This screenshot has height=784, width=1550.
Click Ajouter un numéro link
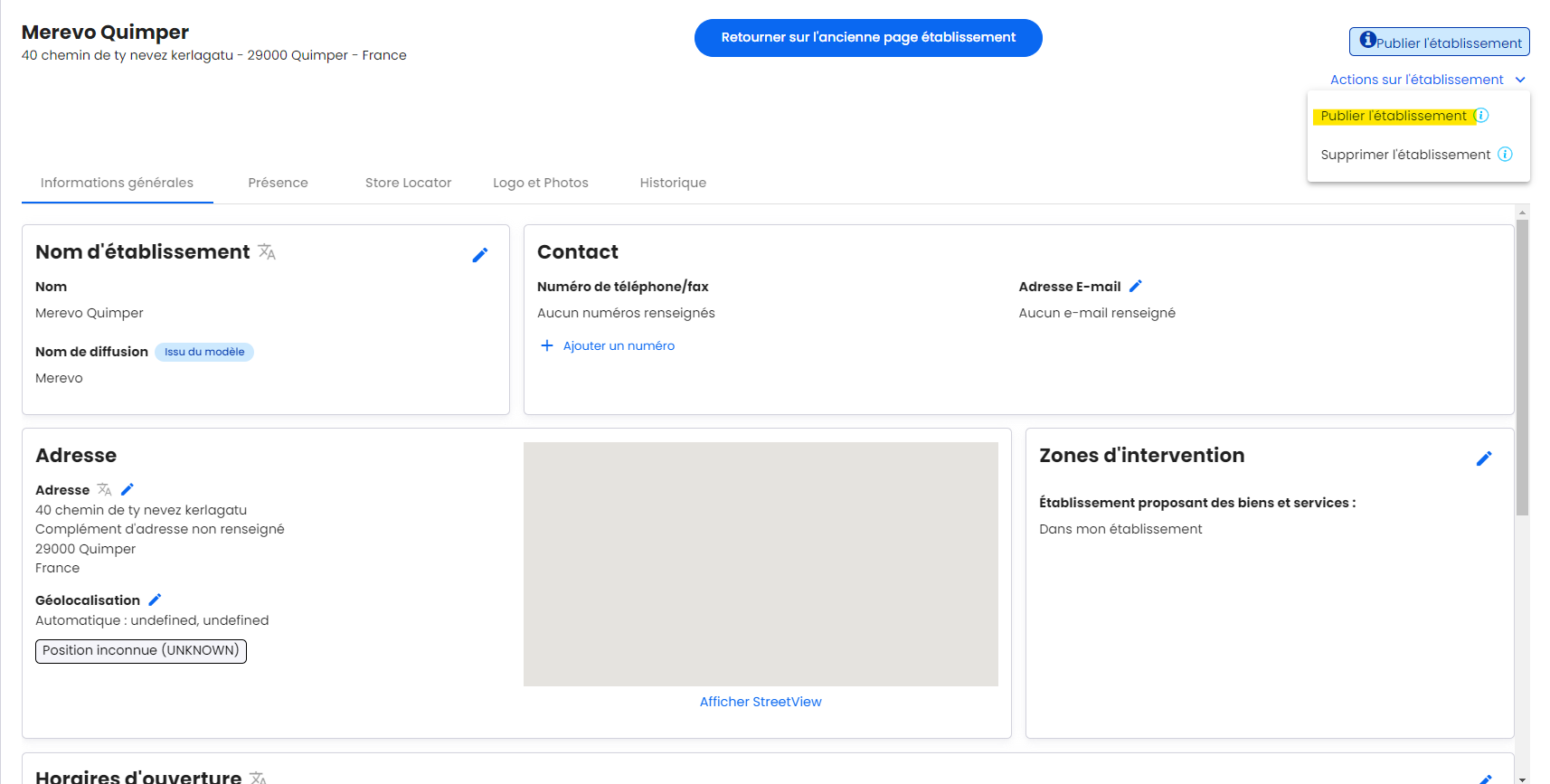619,345
